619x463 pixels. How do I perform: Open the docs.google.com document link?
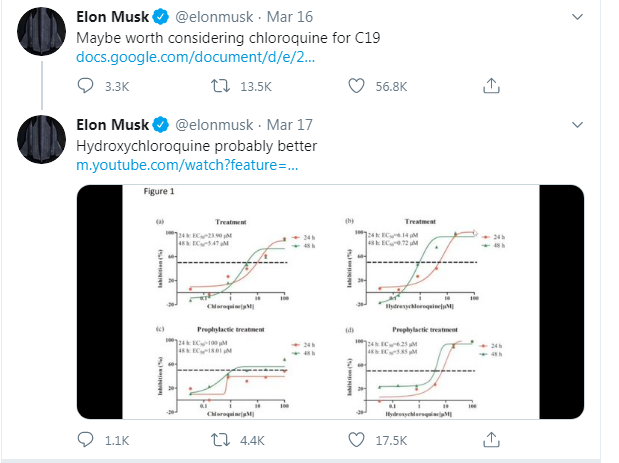coord(196,57)
